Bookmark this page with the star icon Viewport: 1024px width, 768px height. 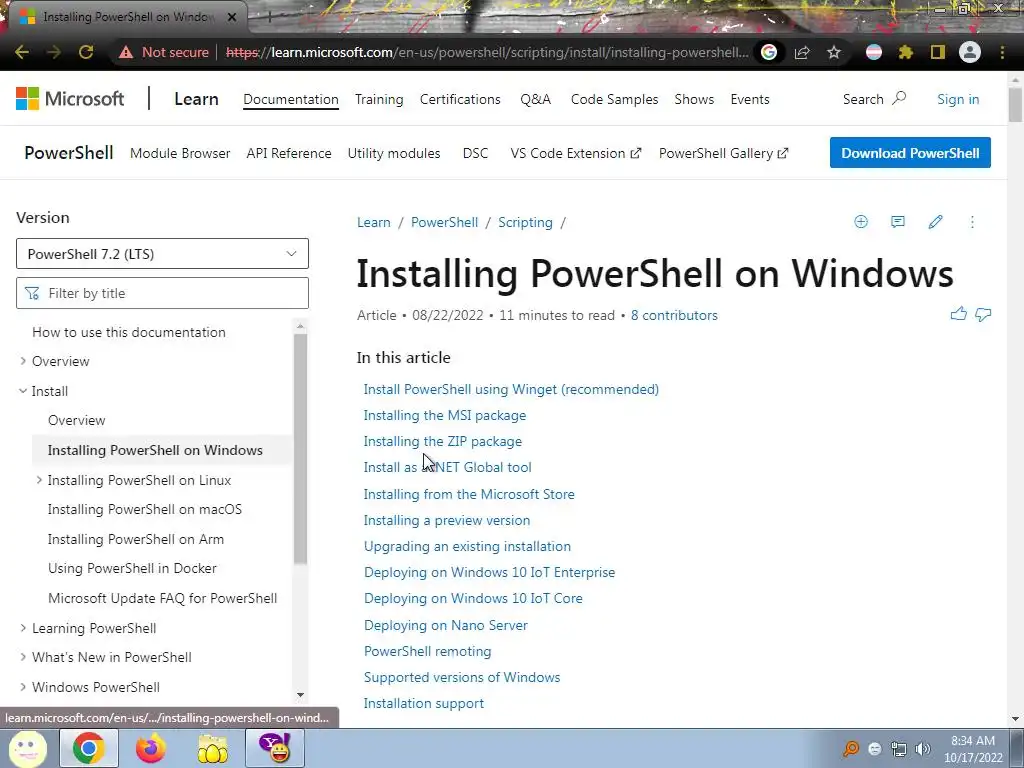(834, 52)
